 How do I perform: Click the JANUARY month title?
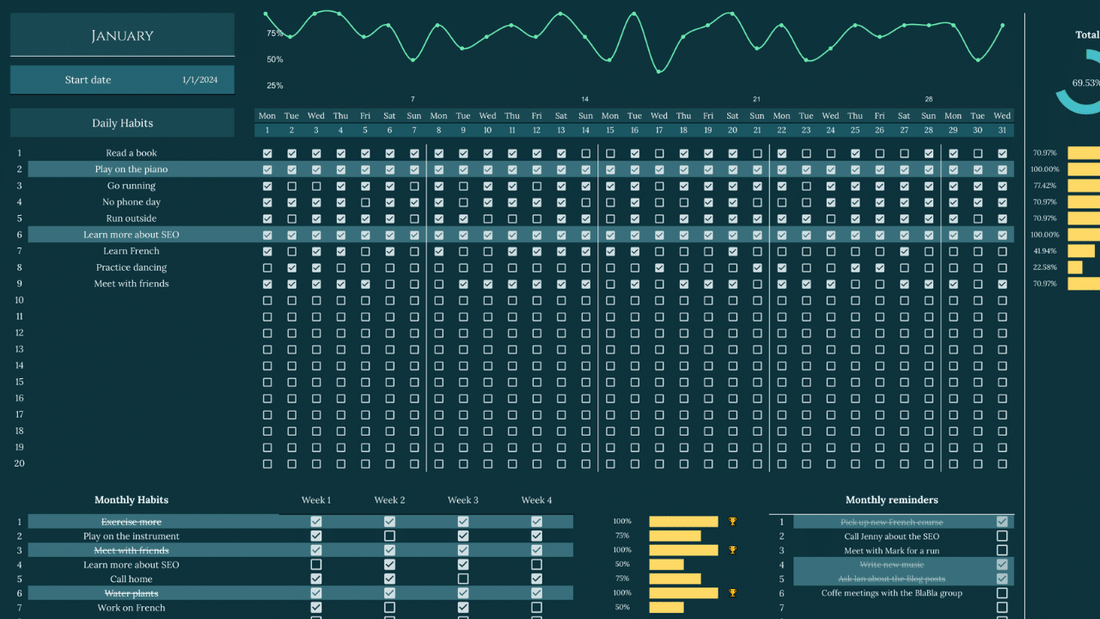(x=122, y=34)
